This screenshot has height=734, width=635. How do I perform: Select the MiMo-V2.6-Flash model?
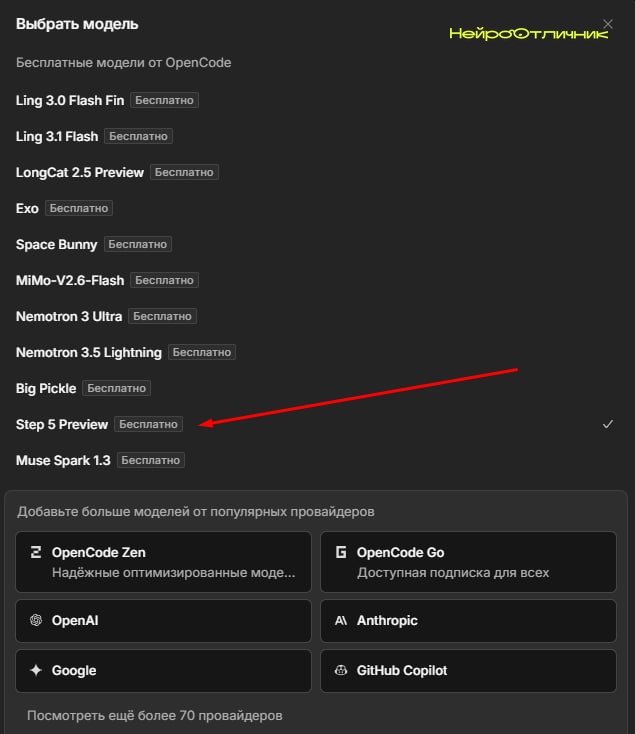(x=314, y=280)
